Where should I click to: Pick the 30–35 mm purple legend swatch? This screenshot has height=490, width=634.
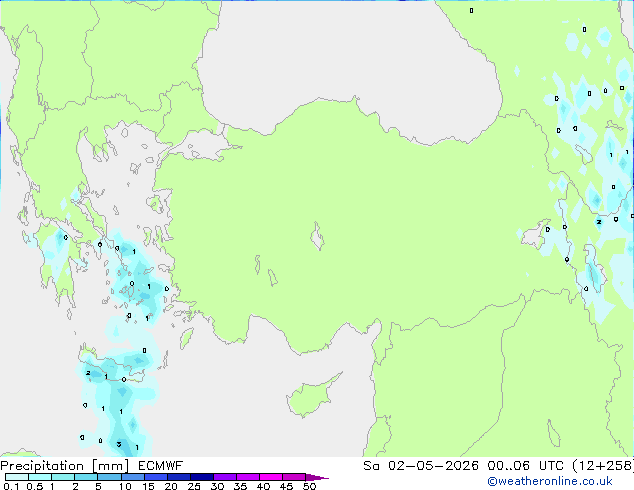(x=224, y=477)
